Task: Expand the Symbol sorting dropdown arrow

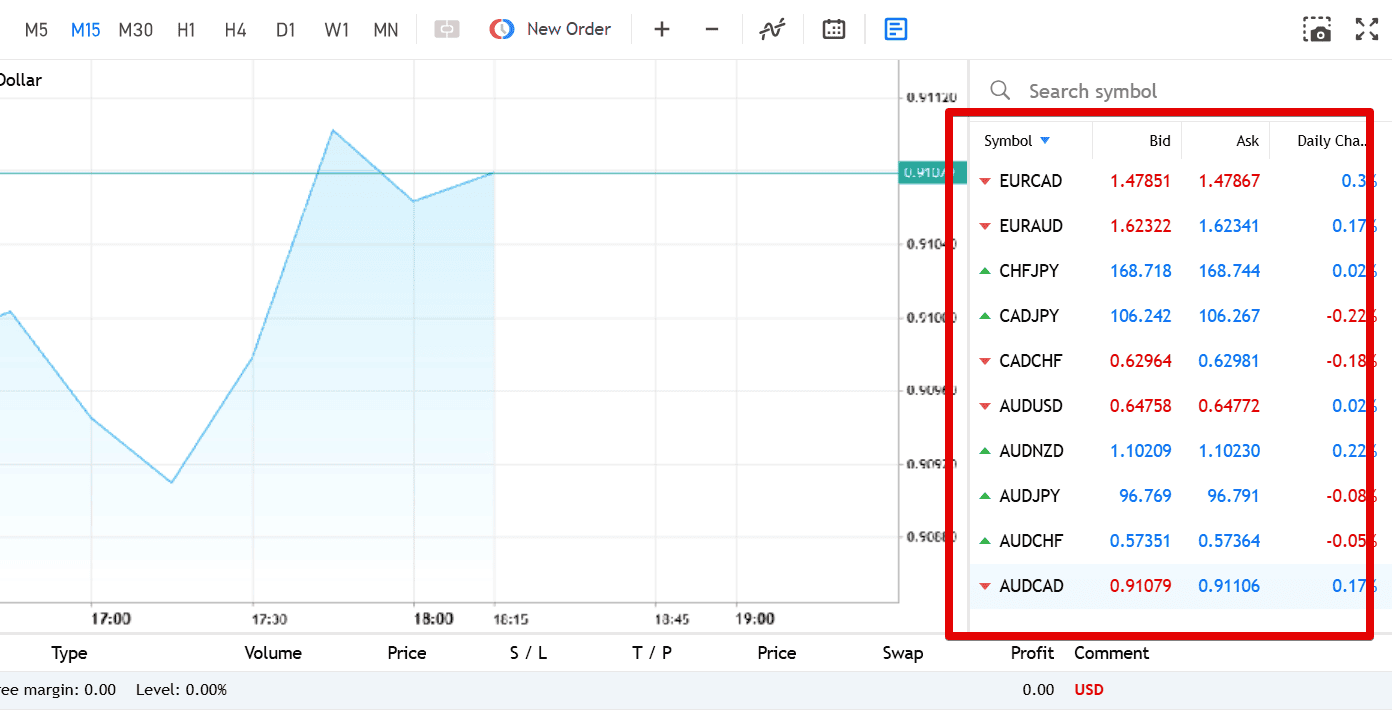Action: (x=1046, y=140)
